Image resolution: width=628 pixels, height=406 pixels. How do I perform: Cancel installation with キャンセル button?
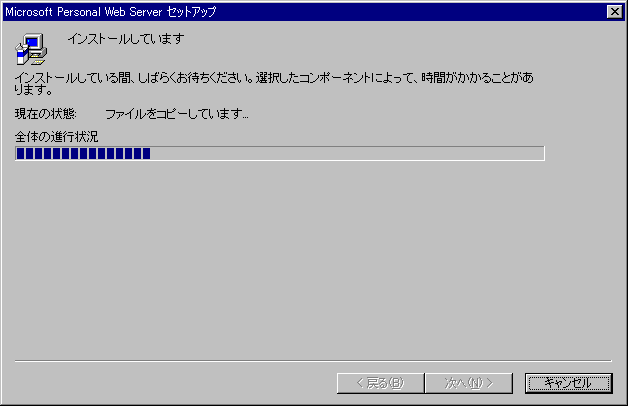(568, 383)
